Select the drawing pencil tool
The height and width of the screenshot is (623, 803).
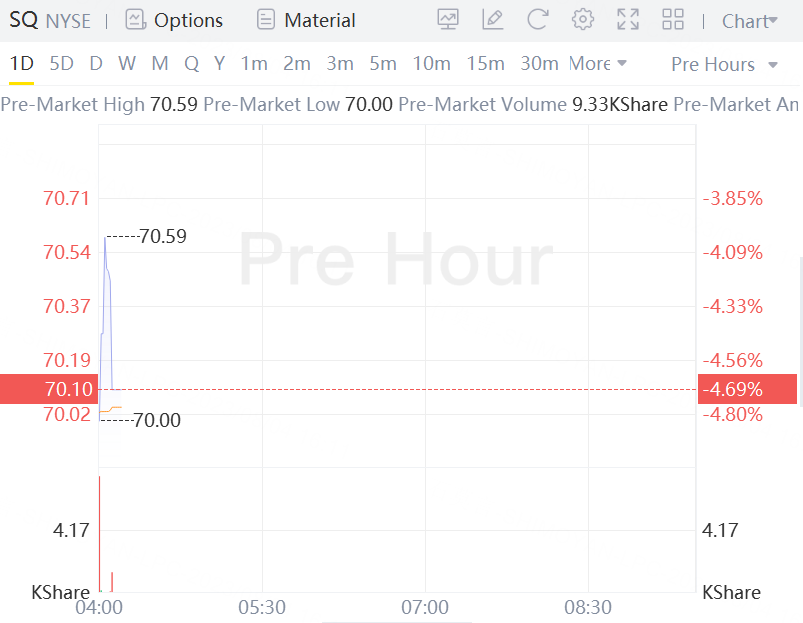pos(492,20)
